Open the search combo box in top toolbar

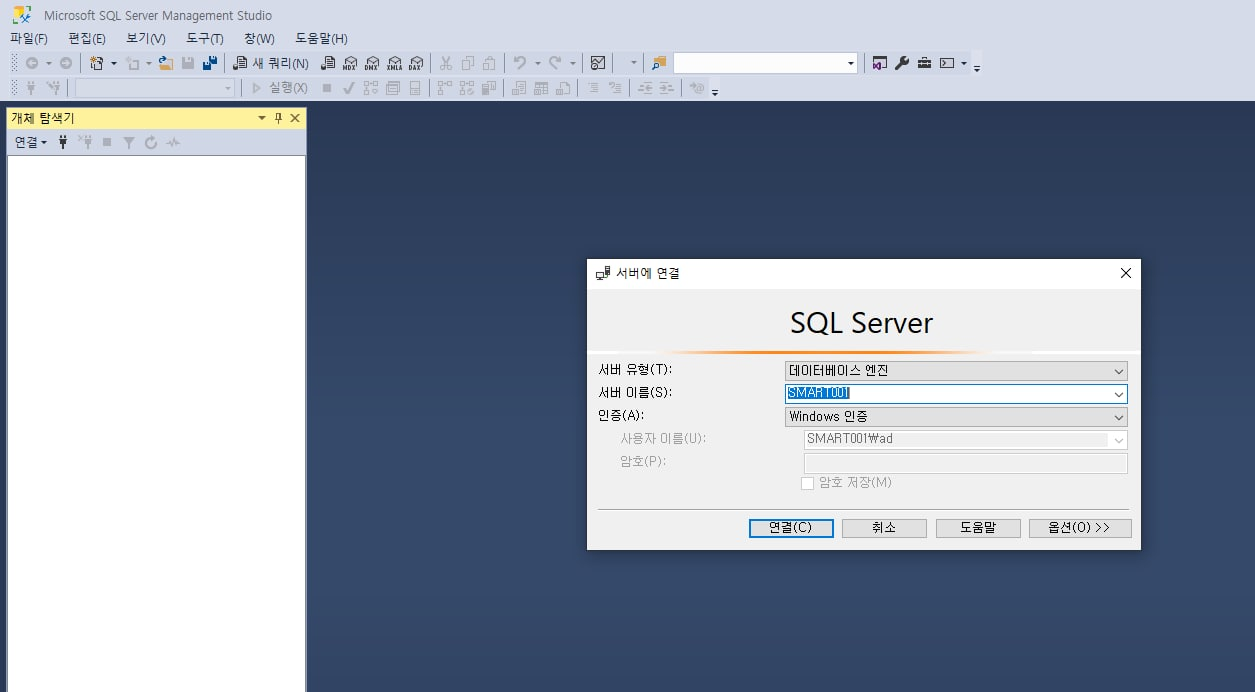(x=766, y=63)
